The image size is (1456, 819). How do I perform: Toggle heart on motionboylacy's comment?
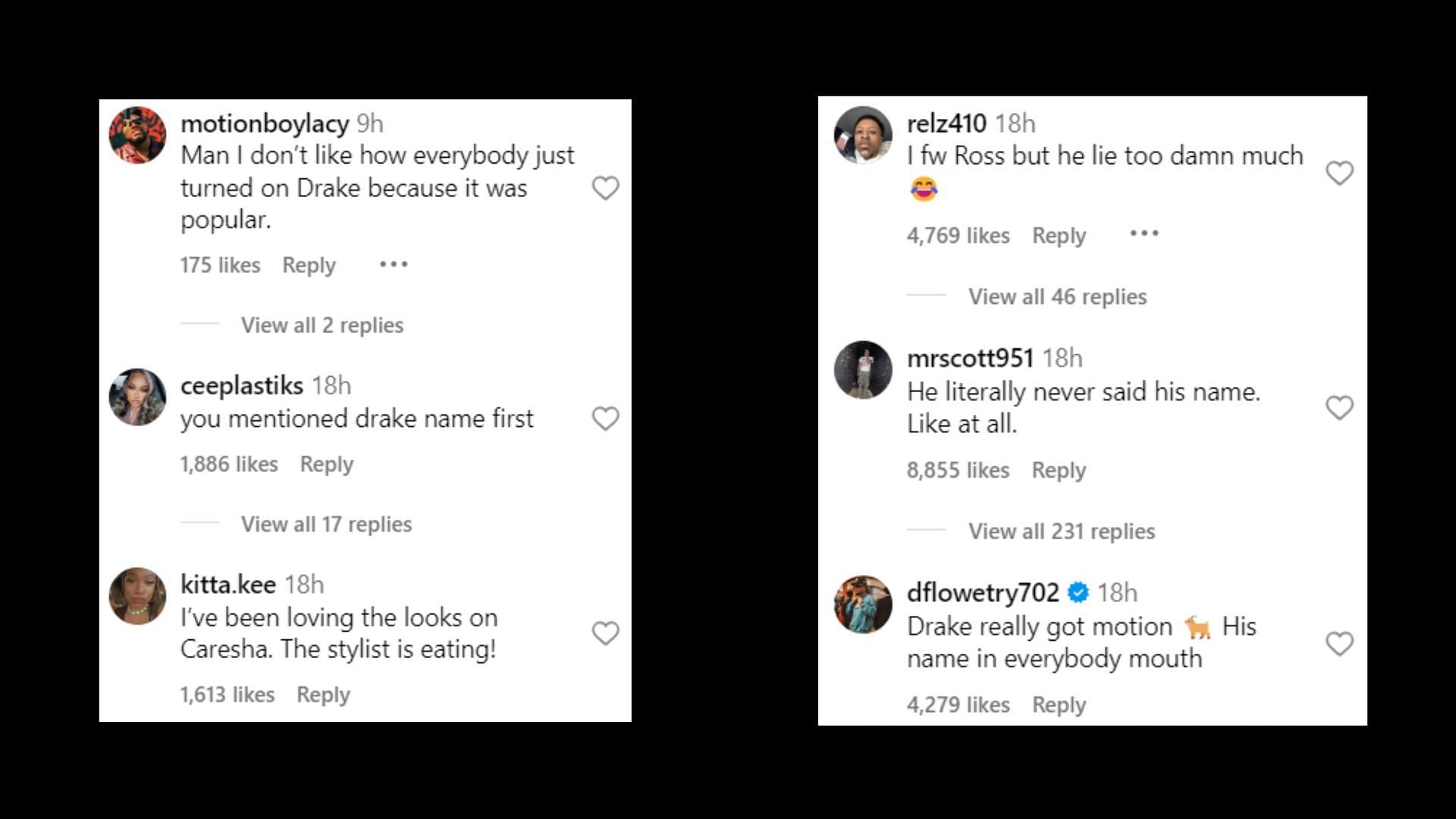pyautogui.click(x=605, y=188)
